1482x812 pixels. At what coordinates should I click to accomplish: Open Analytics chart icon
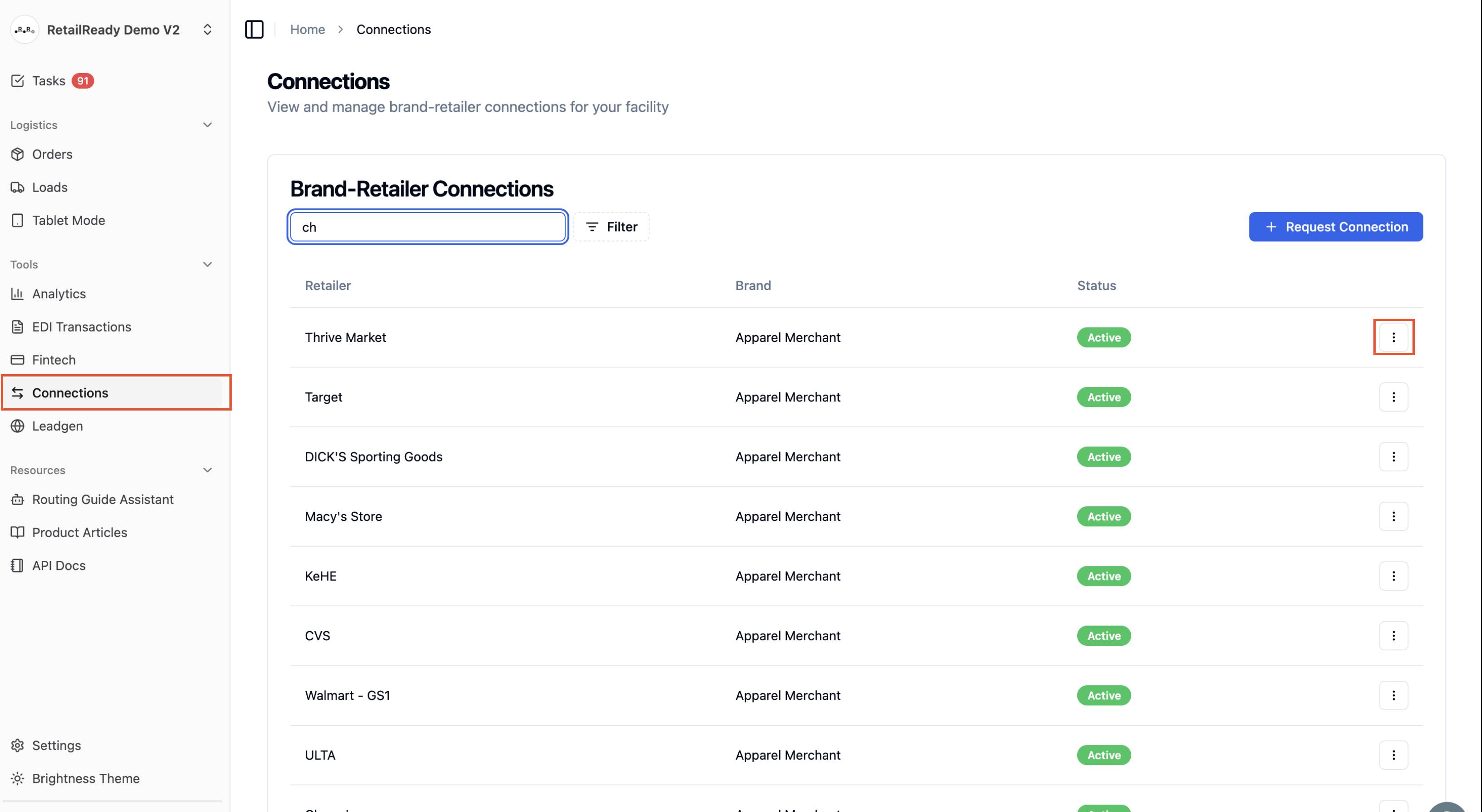[x=17, y=293]
